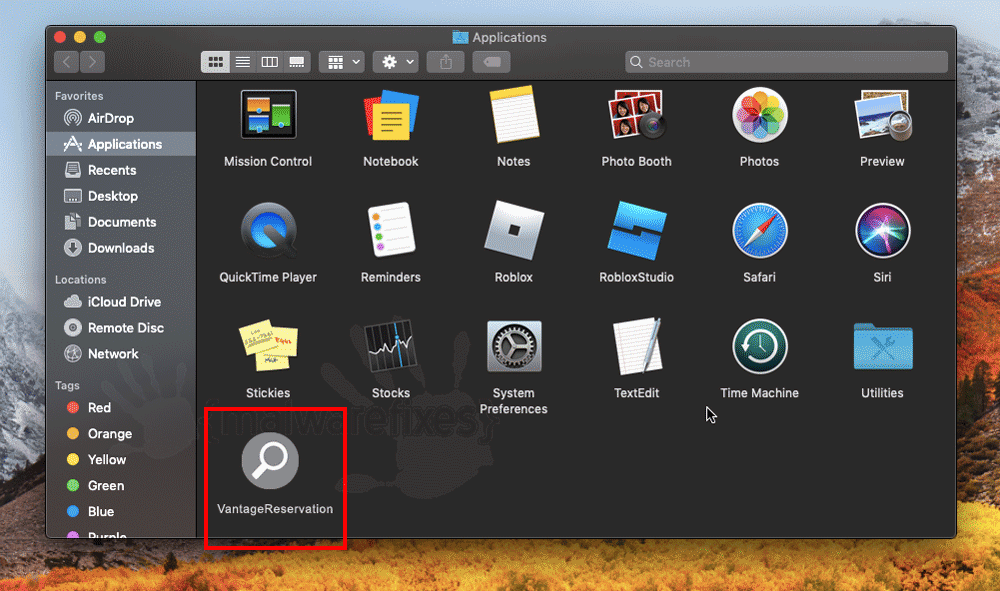
Task: Open the Utilities folder
Action: pos(883,346)
